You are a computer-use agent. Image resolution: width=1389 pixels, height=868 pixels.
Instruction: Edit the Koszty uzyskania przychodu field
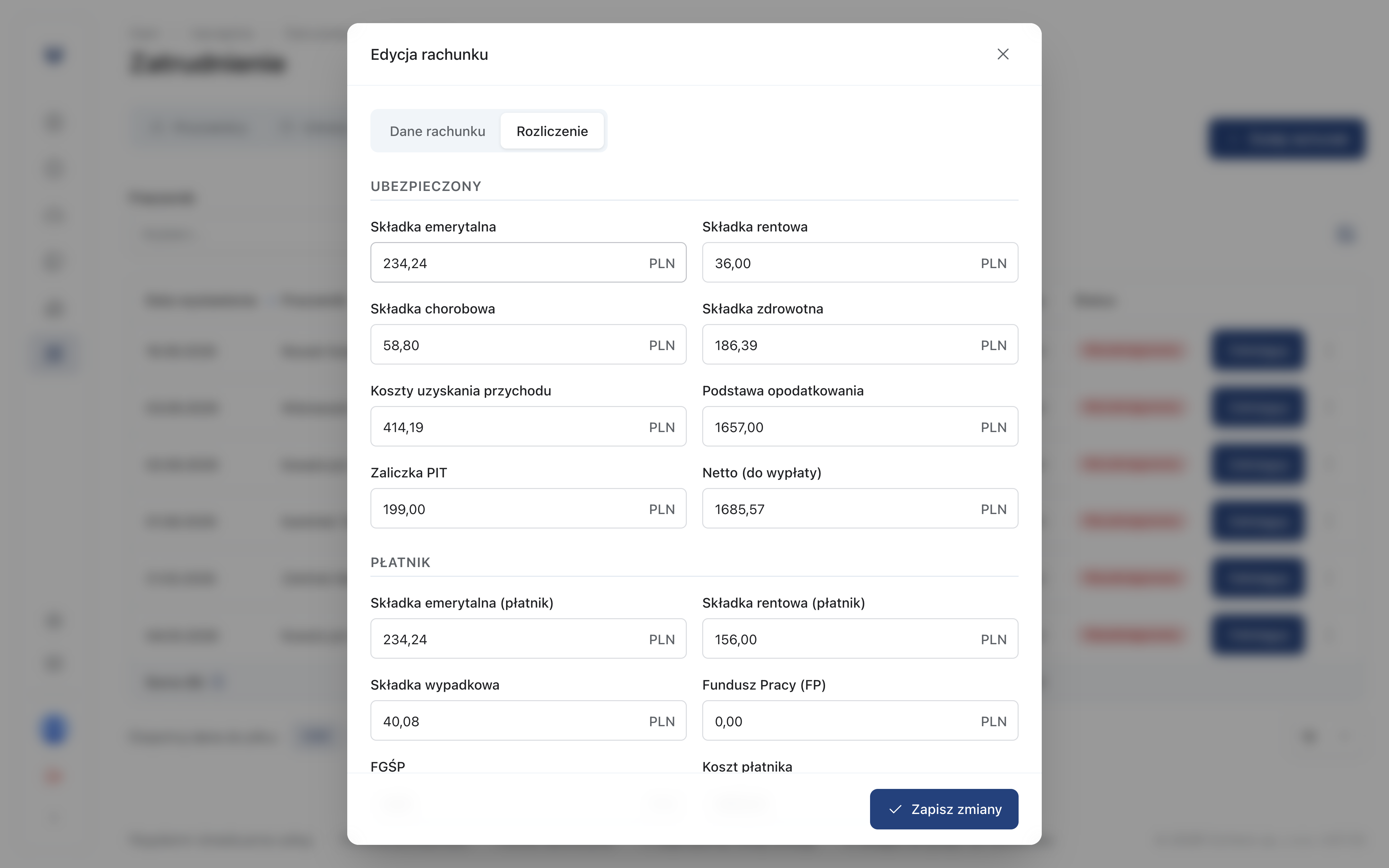pyautogui.click(x=528, y=427)
